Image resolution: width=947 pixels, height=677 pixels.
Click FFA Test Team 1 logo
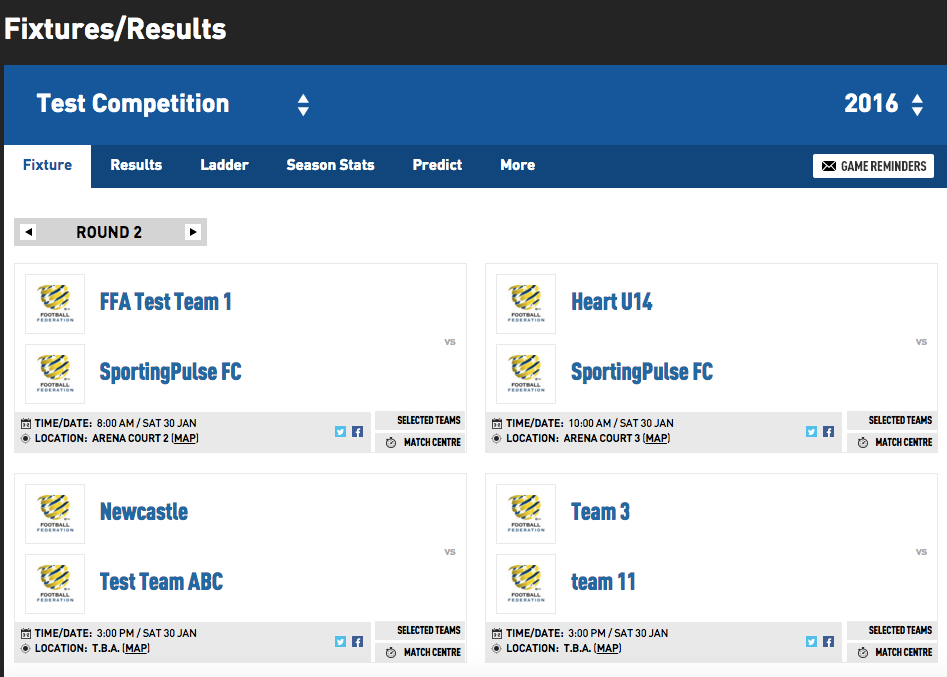pyautogui.click(x=55, y=304)
